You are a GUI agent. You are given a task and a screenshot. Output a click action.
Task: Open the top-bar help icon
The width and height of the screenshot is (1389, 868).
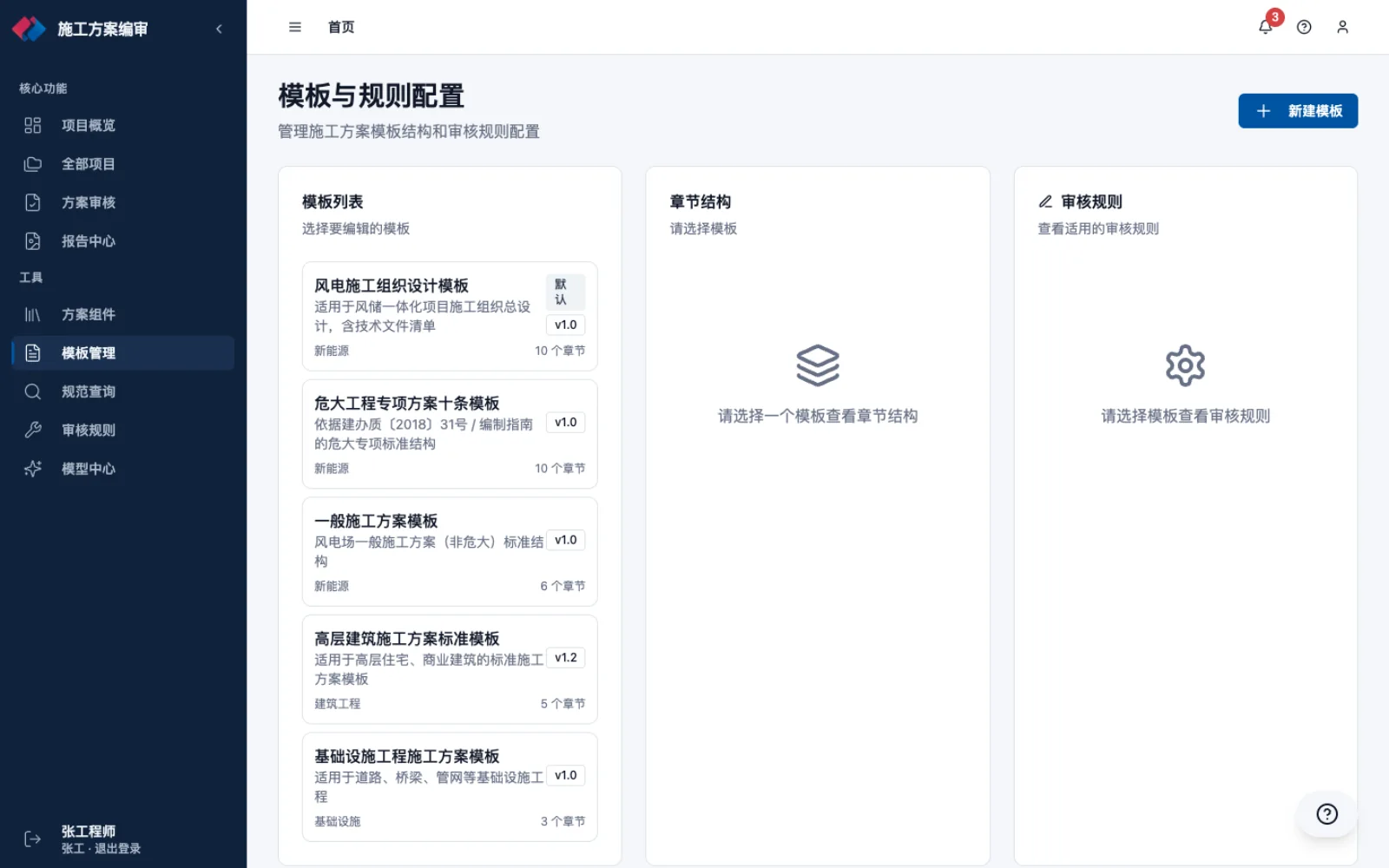click(1304, 27)
